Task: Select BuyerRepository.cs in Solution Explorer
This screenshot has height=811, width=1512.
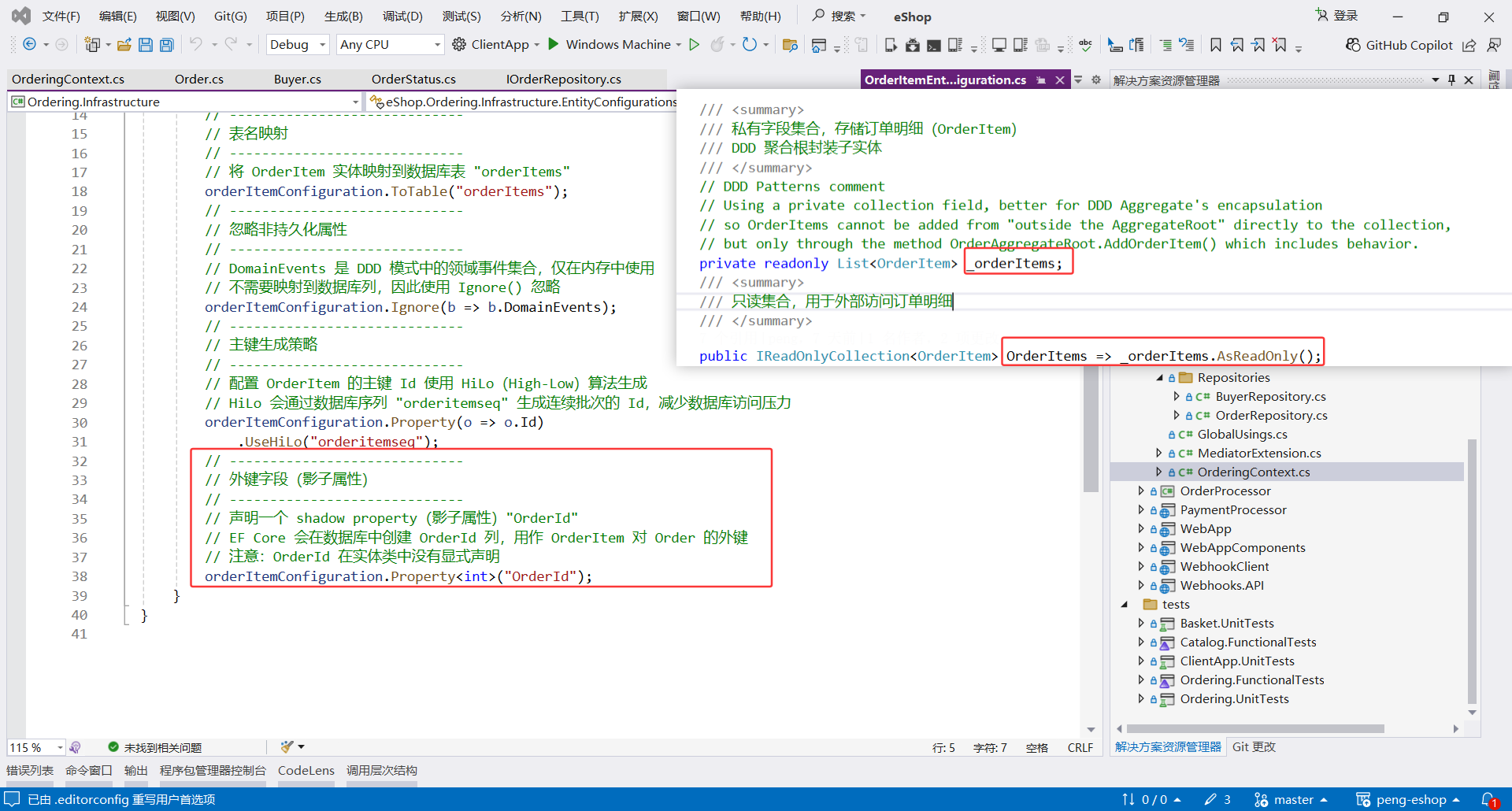Action: click(1270, 396)
